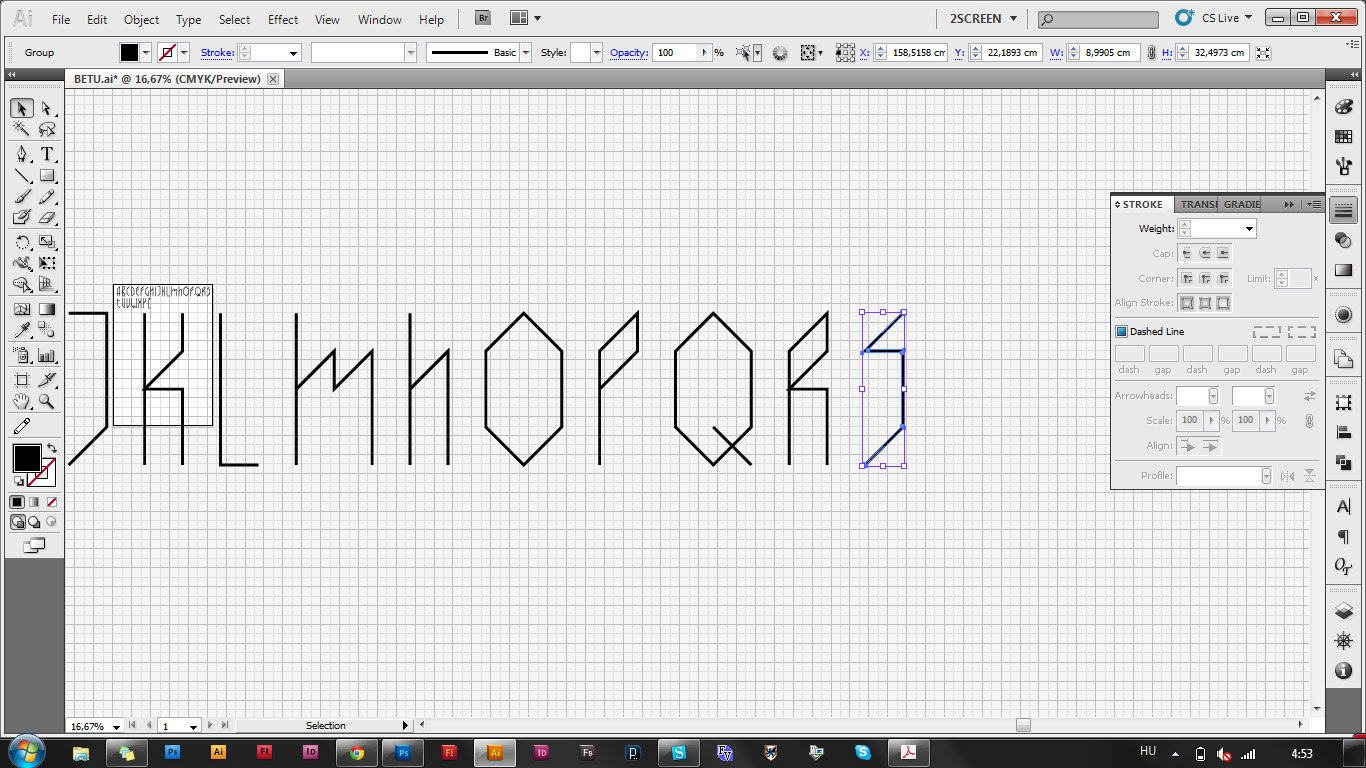Screen dimensions: 1366x768
Task: Enable the Dashed Line checkbox
Action: tap(1121, 331)
